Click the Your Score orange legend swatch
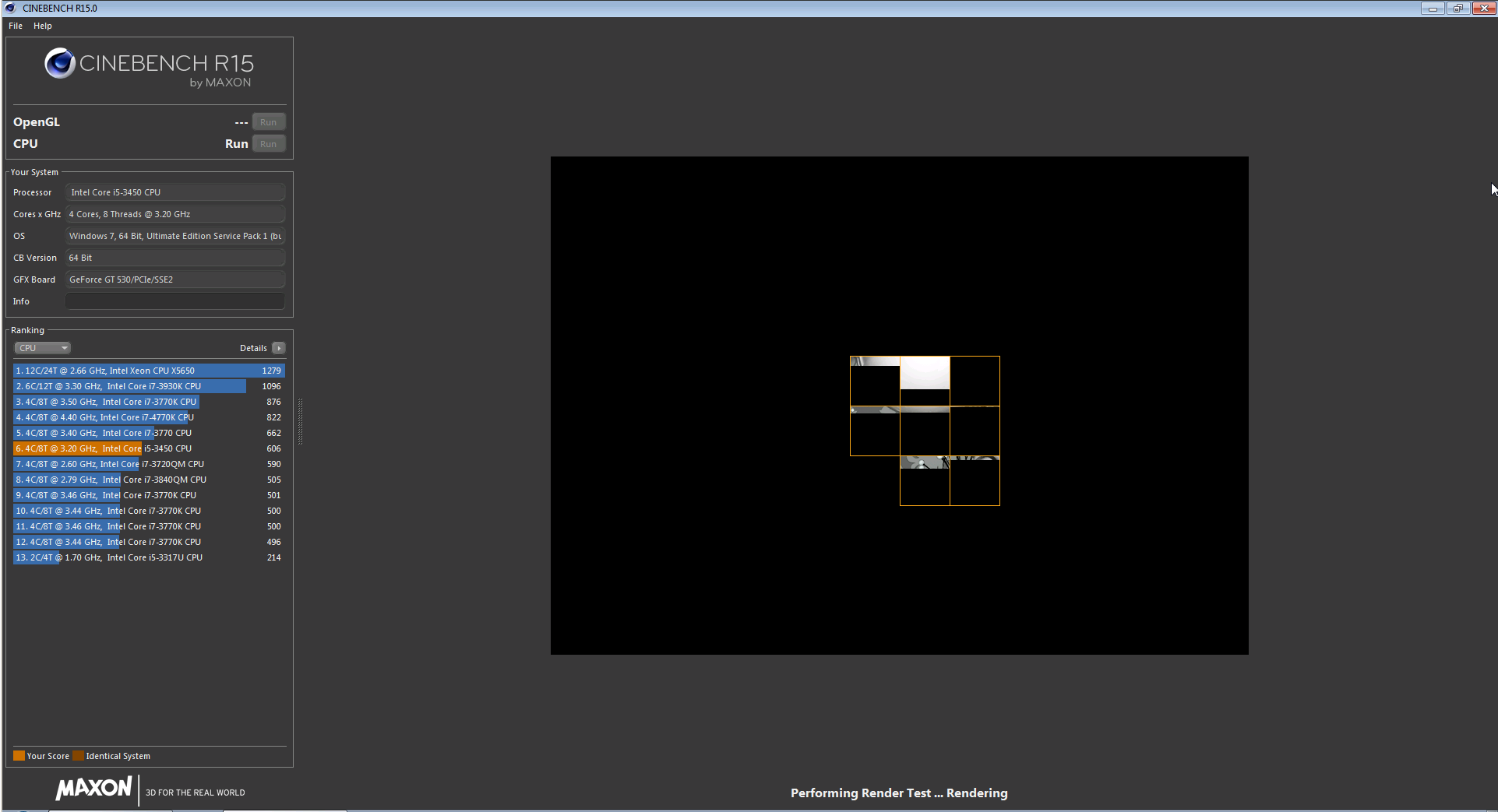Image resolution: width=1498 pixels, height=812 pixels. pos(19,756)
